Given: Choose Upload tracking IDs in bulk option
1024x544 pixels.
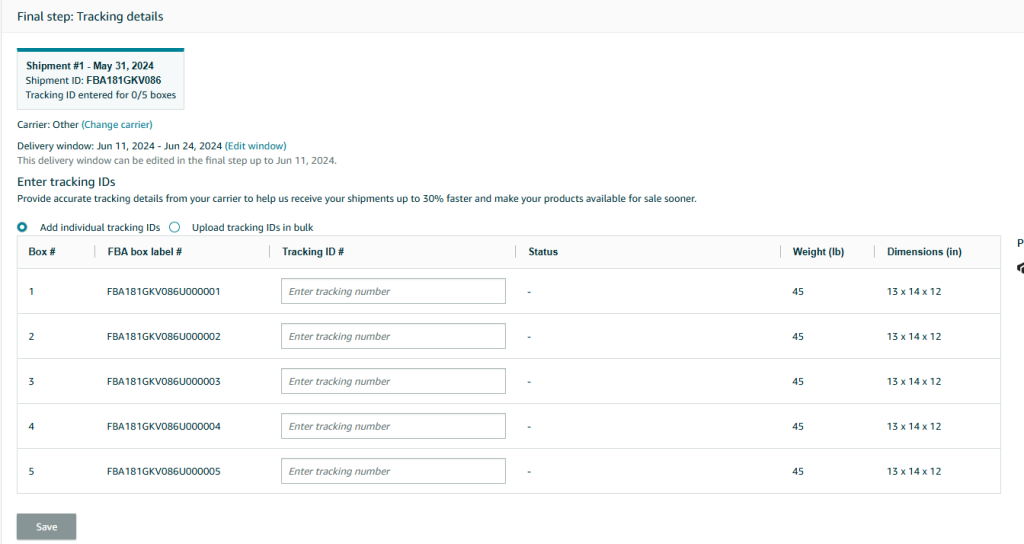Looking at the screenshot, I should 175,228.
